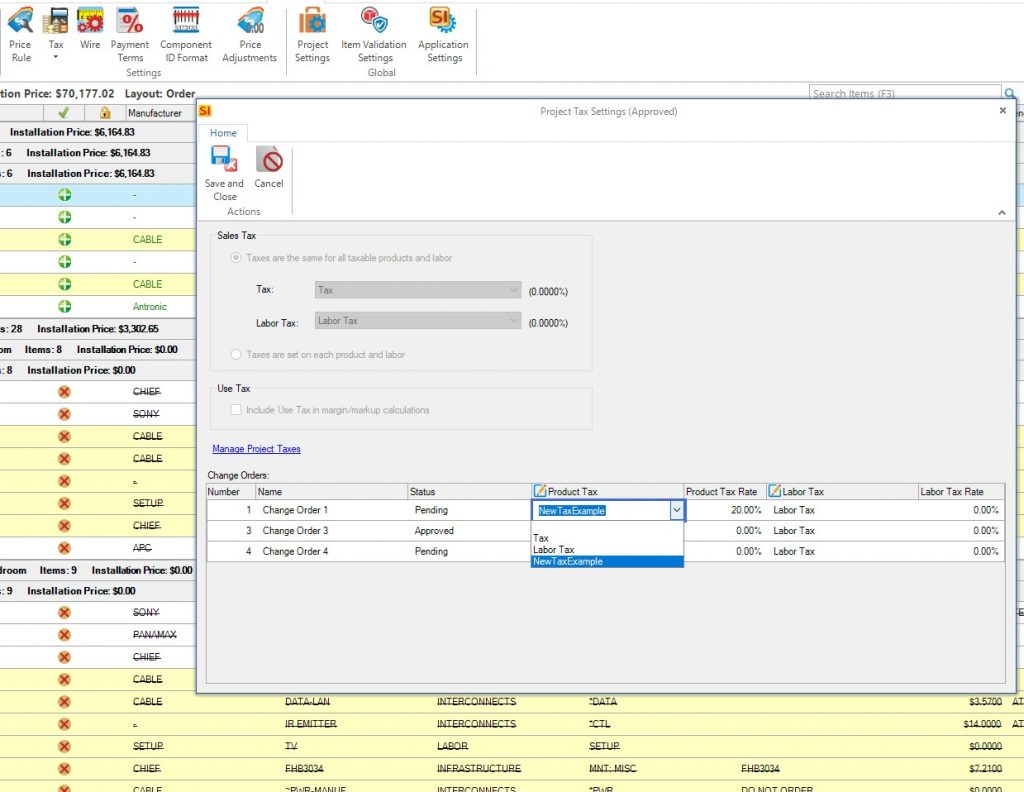Click the green plus icon on the Antronic row
Viewport: 1024px width, 792px height.
tap(64, 306)
